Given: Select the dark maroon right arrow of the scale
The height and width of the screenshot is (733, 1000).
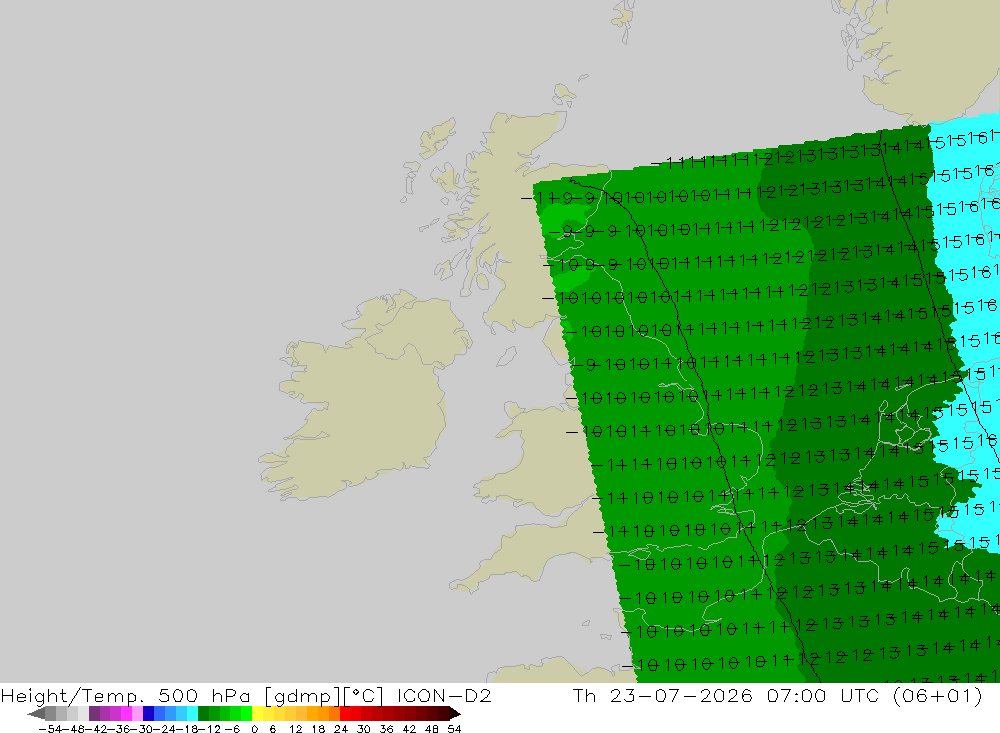Looking at the screenshot, I should [x=454, y=713].
